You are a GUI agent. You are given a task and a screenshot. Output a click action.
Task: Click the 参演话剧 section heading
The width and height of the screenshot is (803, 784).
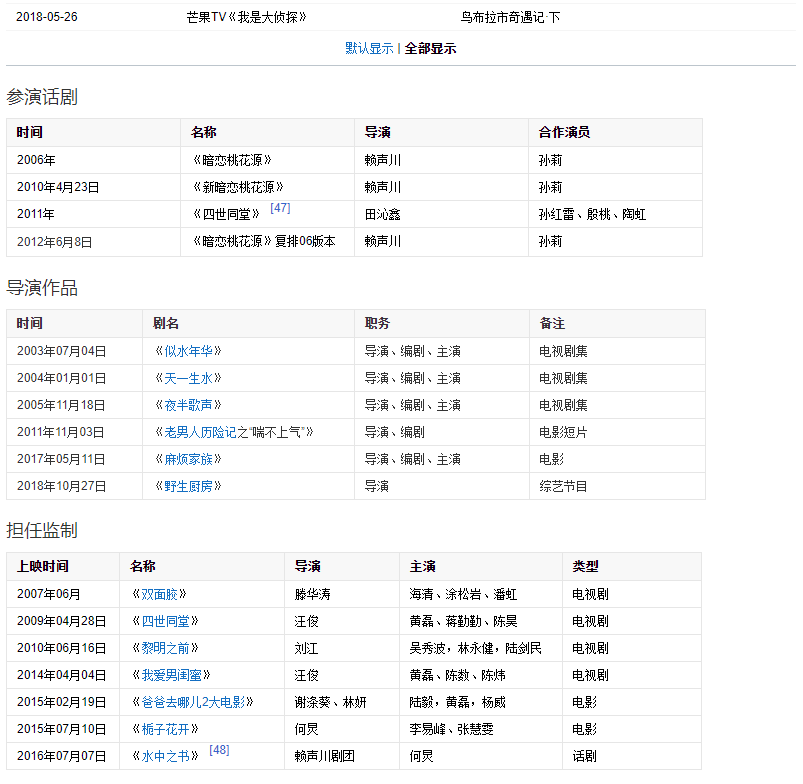[x=42, y=97]
